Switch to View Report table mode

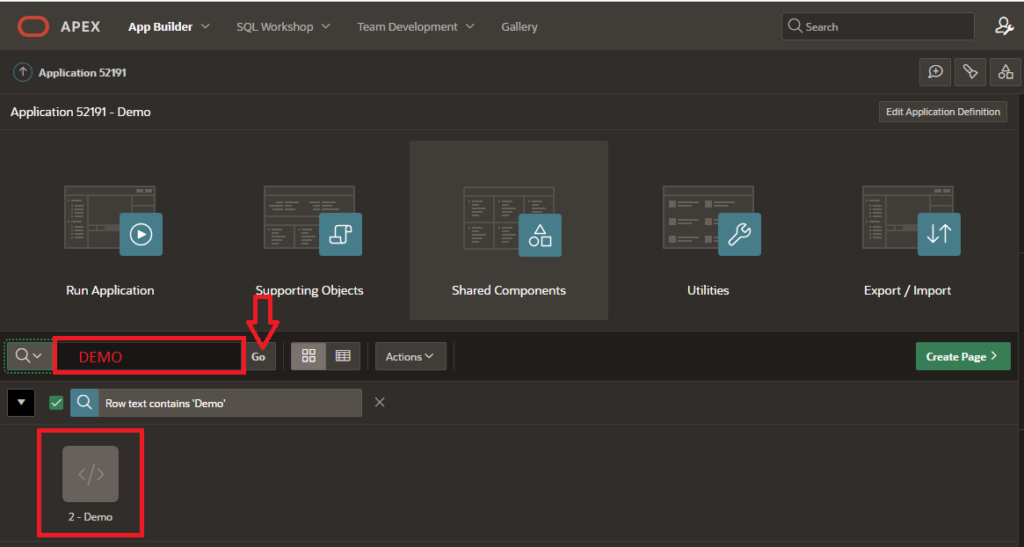tap(342, 356)
